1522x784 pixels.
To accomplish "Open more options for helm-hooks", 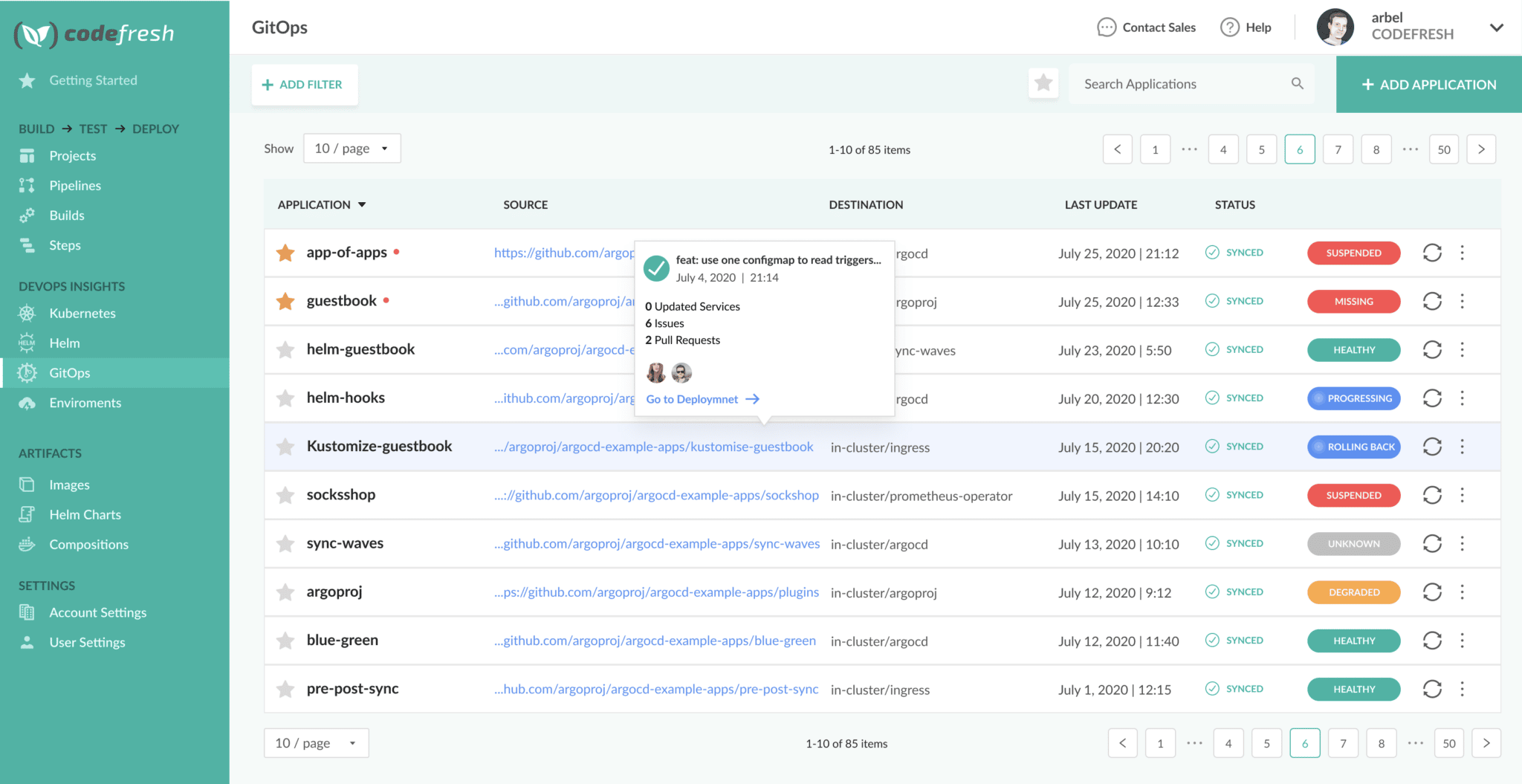I will pyautogui.click(x=1462, y=398).
